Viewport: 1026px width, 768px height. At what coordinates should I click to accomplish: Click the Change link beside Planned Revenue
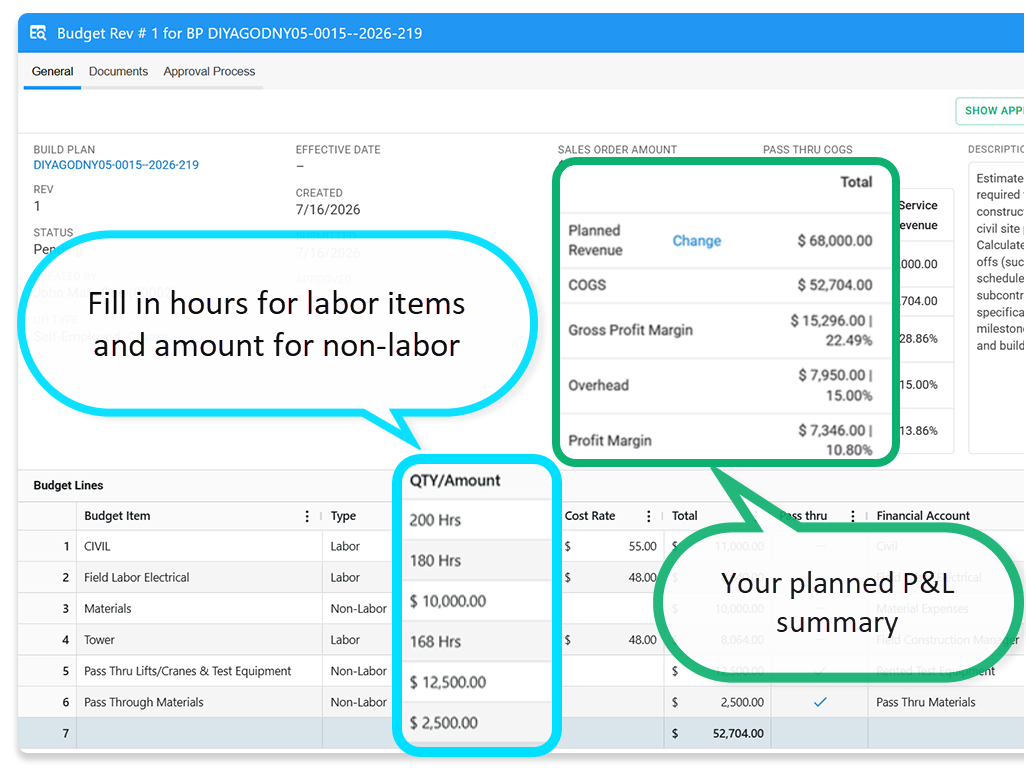pyautogui.click(x=697, y=241)
